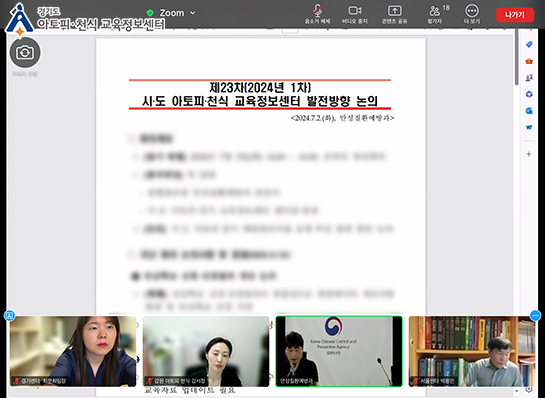Expand the Zoom meeting info chevron

[193, 13]
